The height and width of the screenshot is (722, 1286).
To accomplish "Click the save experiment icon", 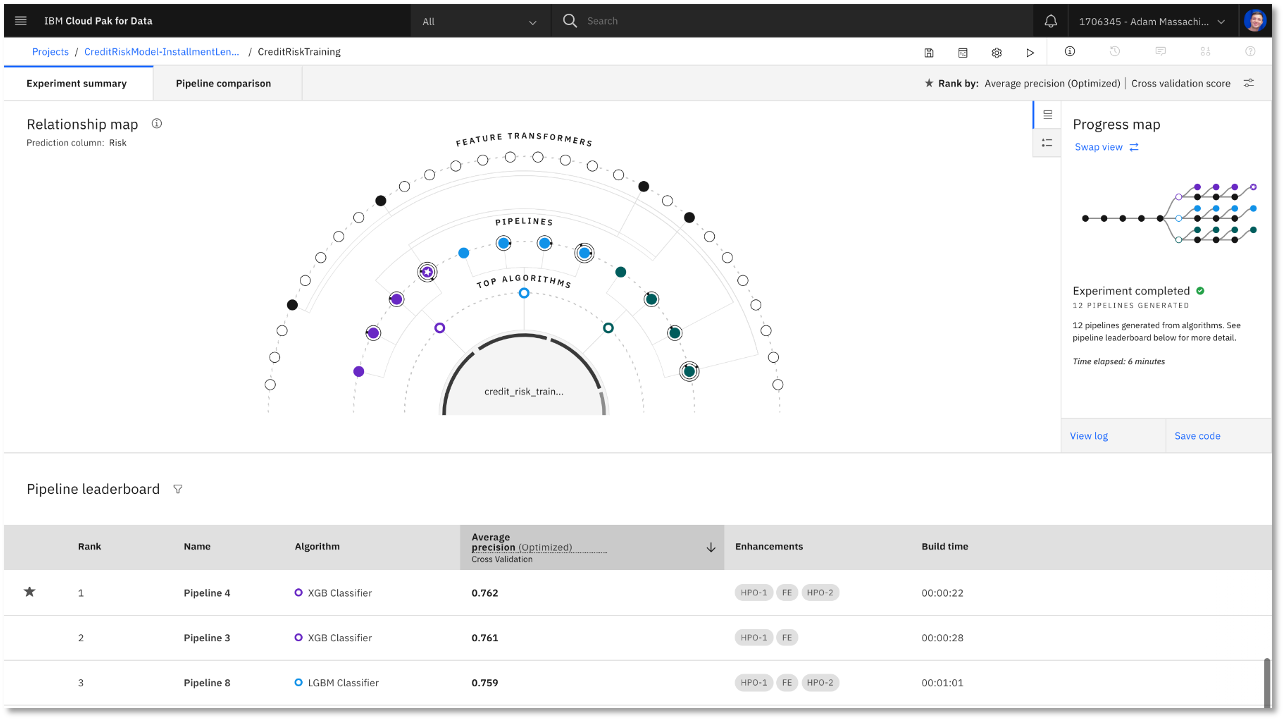I will (929, 52).
